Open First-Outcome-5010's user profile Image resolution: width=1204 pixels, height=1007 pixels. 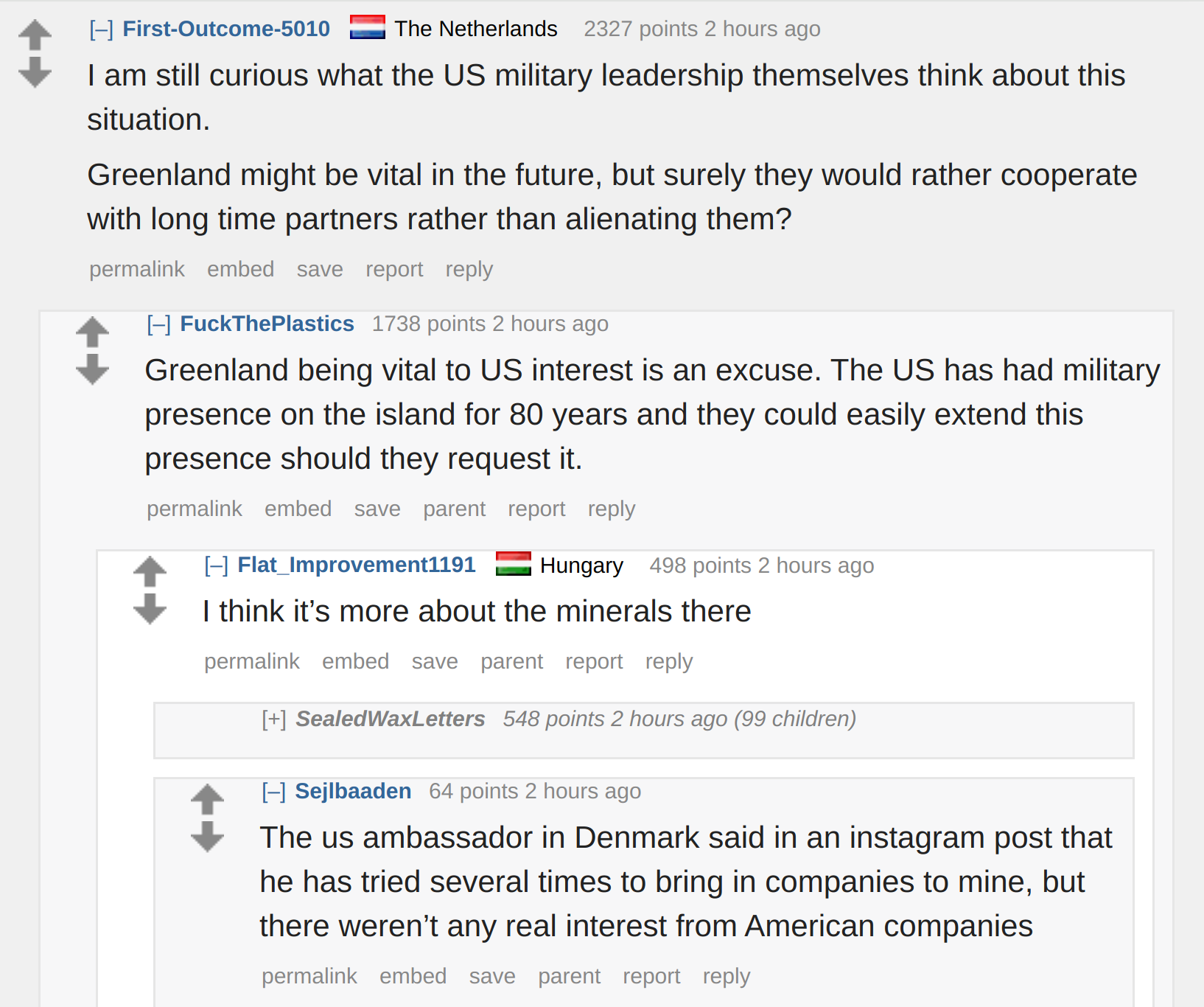226,29
